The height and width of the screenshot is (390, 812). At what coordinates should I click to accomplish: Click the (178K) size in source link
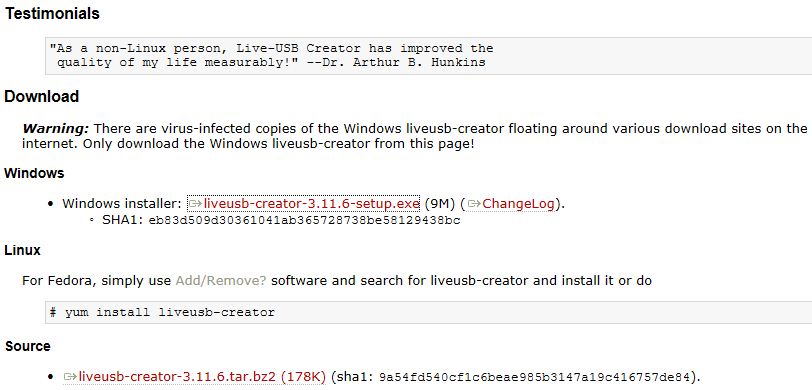coord(303,377)
